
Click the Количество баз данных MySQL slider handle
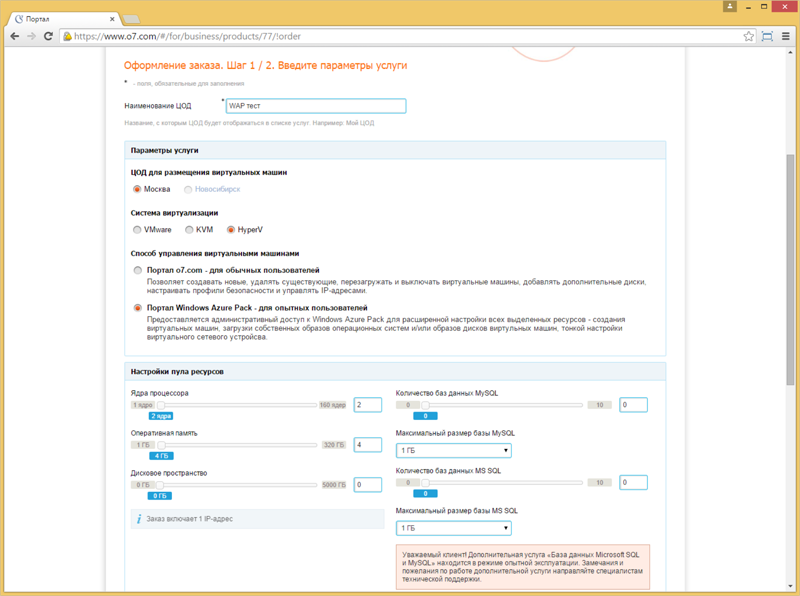coord(425,405)
